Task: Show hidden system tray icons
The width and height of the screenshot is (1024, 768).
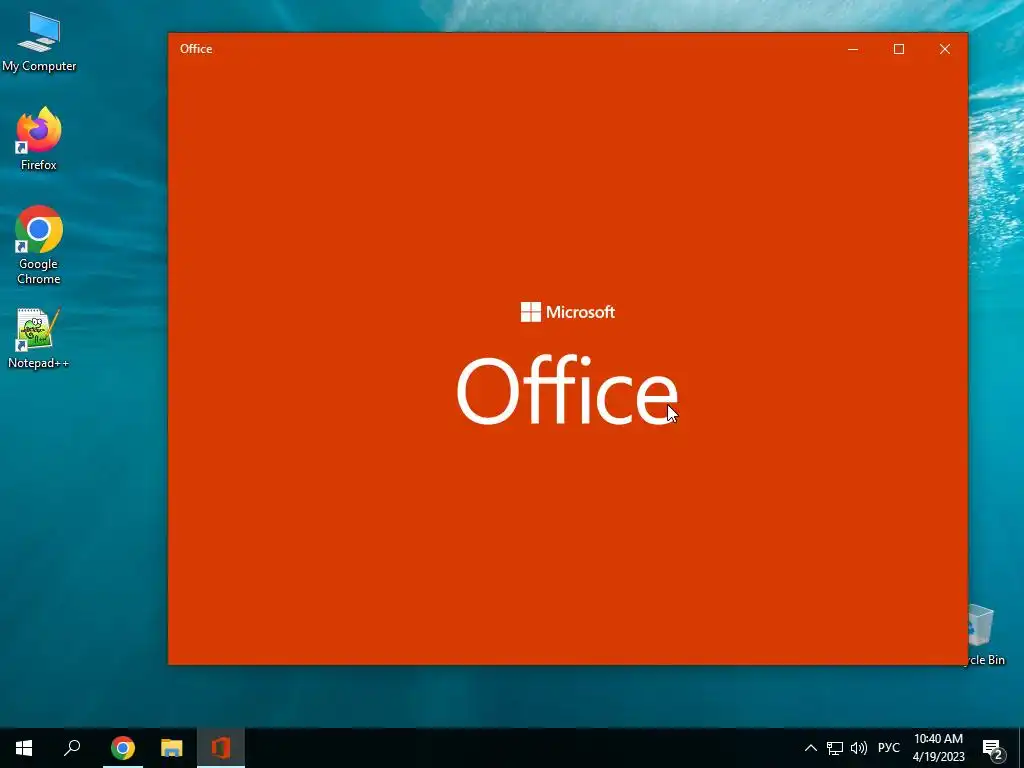Action: click(x=810, y=748)
